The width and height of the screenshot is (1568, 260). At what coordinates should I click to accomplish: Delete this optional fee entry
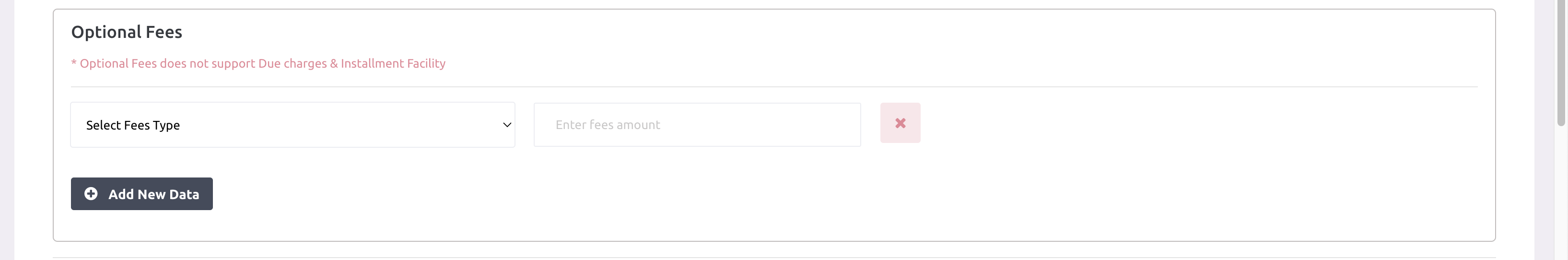pyautogui.click(x=900, y=123)
